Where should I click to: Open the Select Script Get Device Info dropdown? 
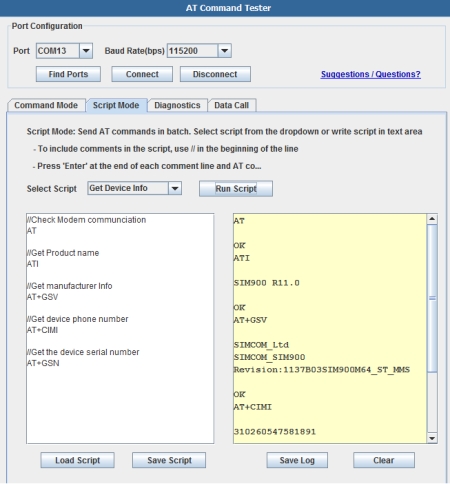point(175,188)
